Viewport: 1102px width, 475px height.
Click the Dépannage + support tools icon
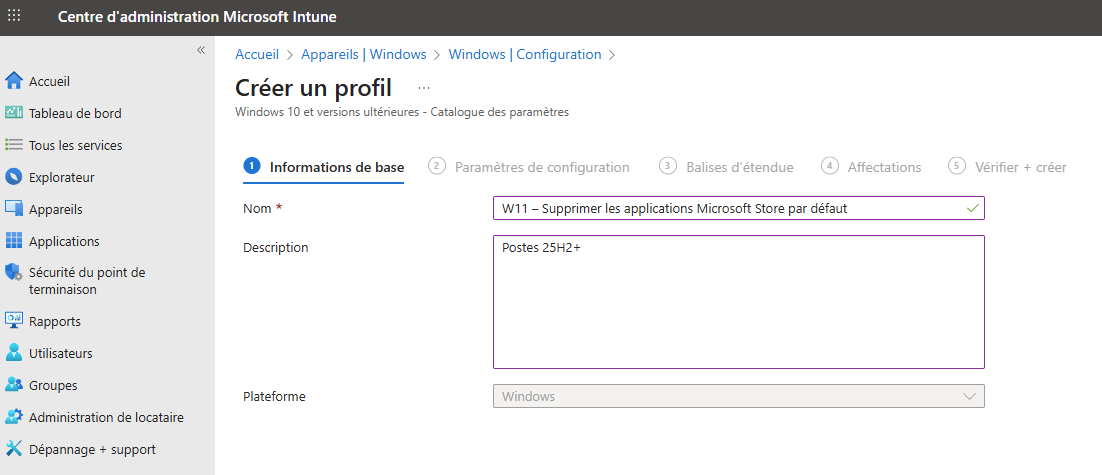point(14,449)
